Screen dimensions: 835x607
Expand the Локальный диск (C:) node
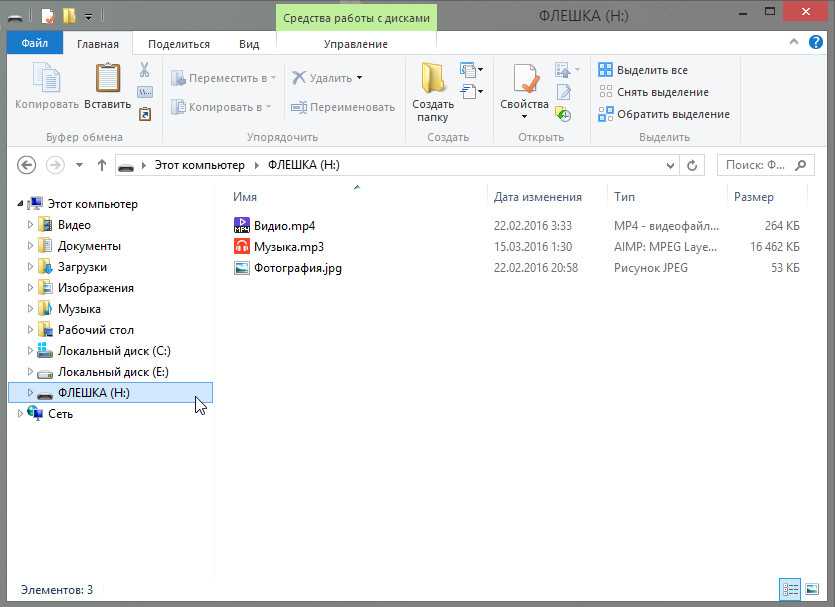click(30, 350)
